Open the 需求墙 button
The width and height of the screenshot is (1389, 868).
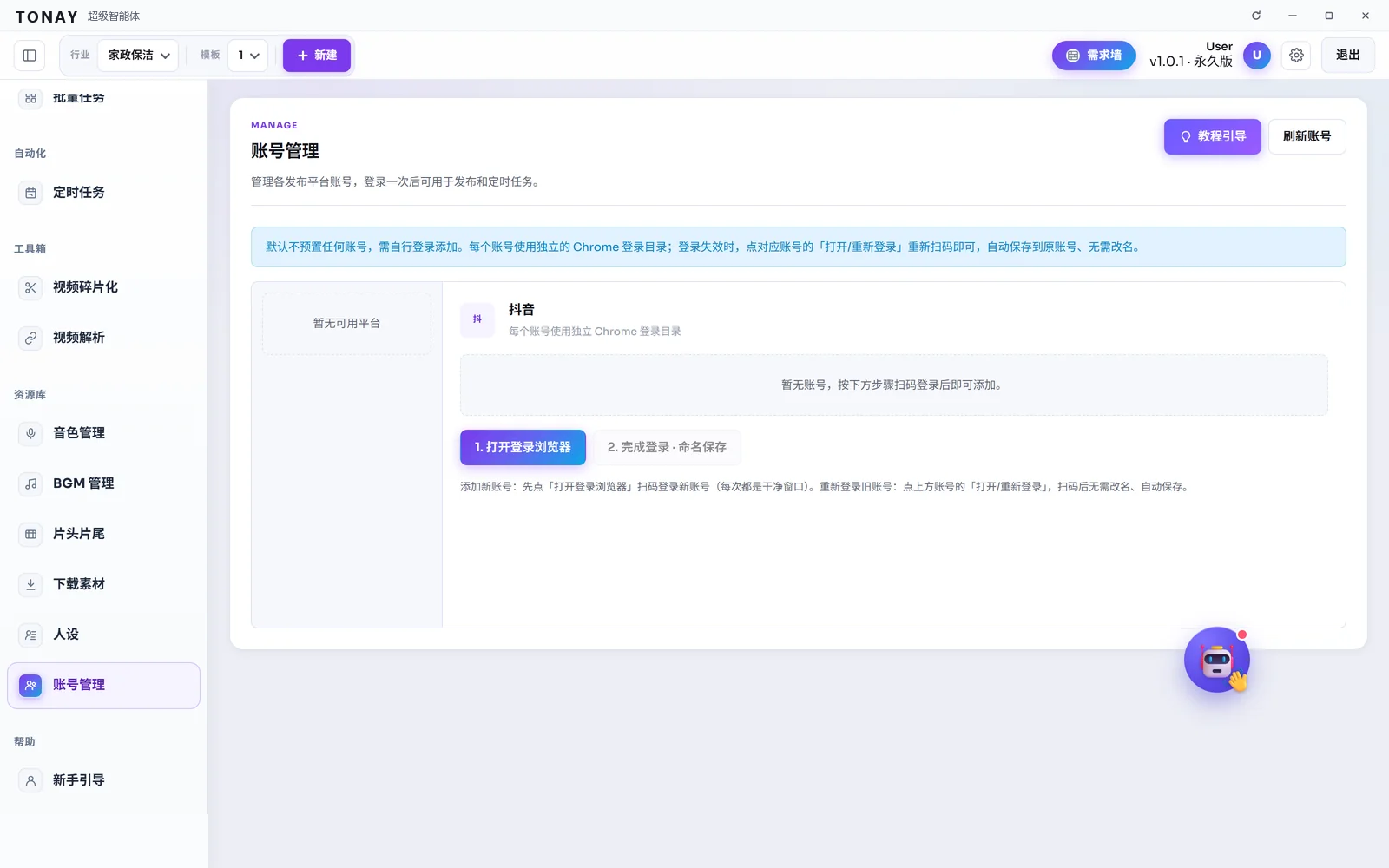click(x=1093, y=56)
